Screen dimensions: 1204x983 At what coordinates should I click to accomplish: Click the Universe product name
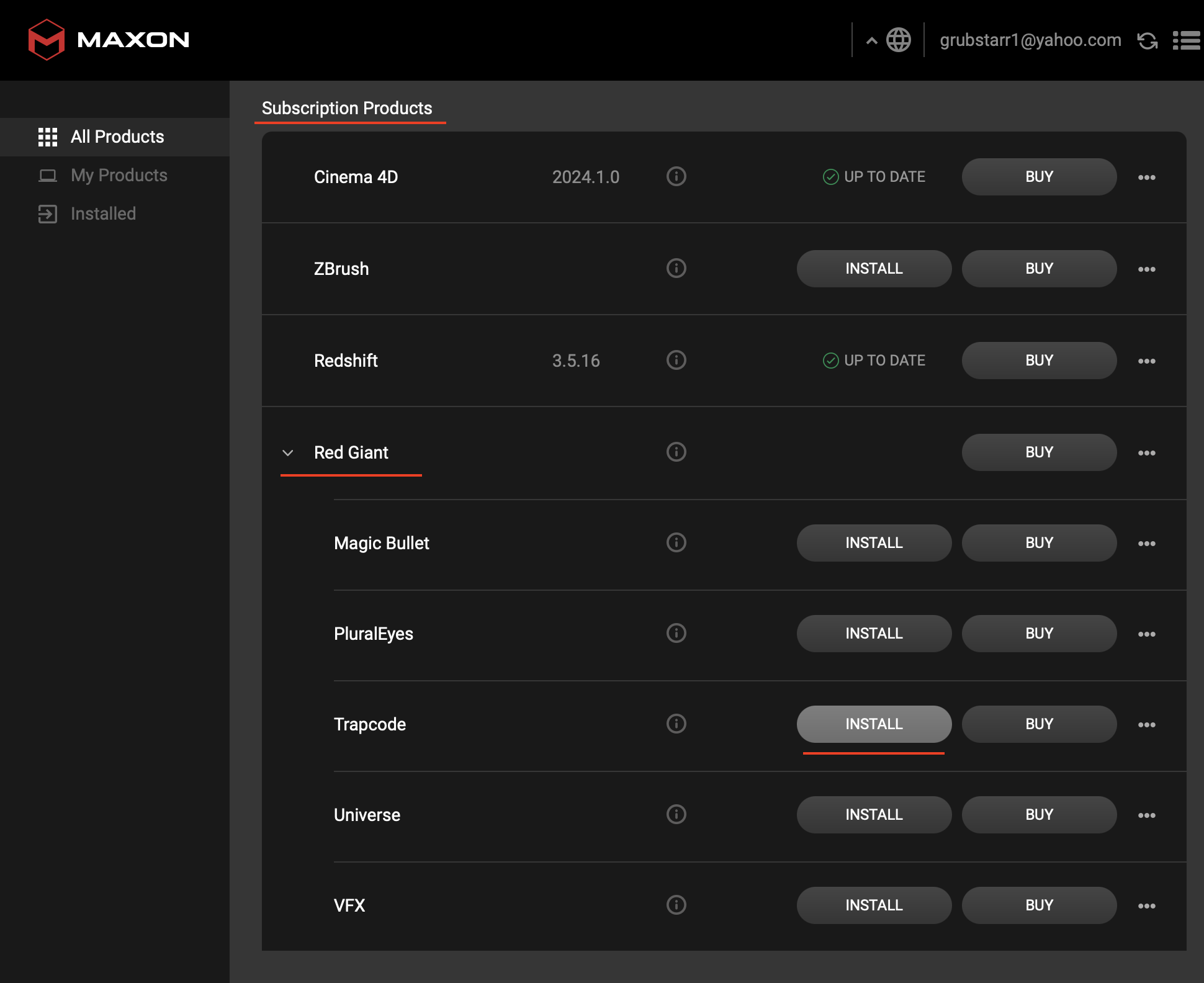point(367,815)
